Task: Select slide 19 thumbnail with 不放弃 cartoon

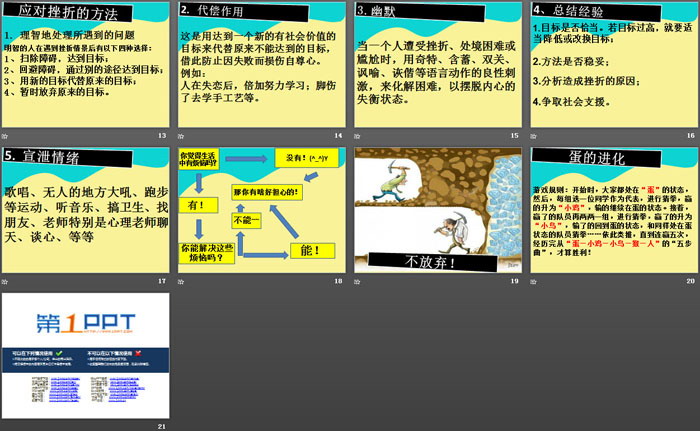Action: pyautogui.click(x=438, y=210)
